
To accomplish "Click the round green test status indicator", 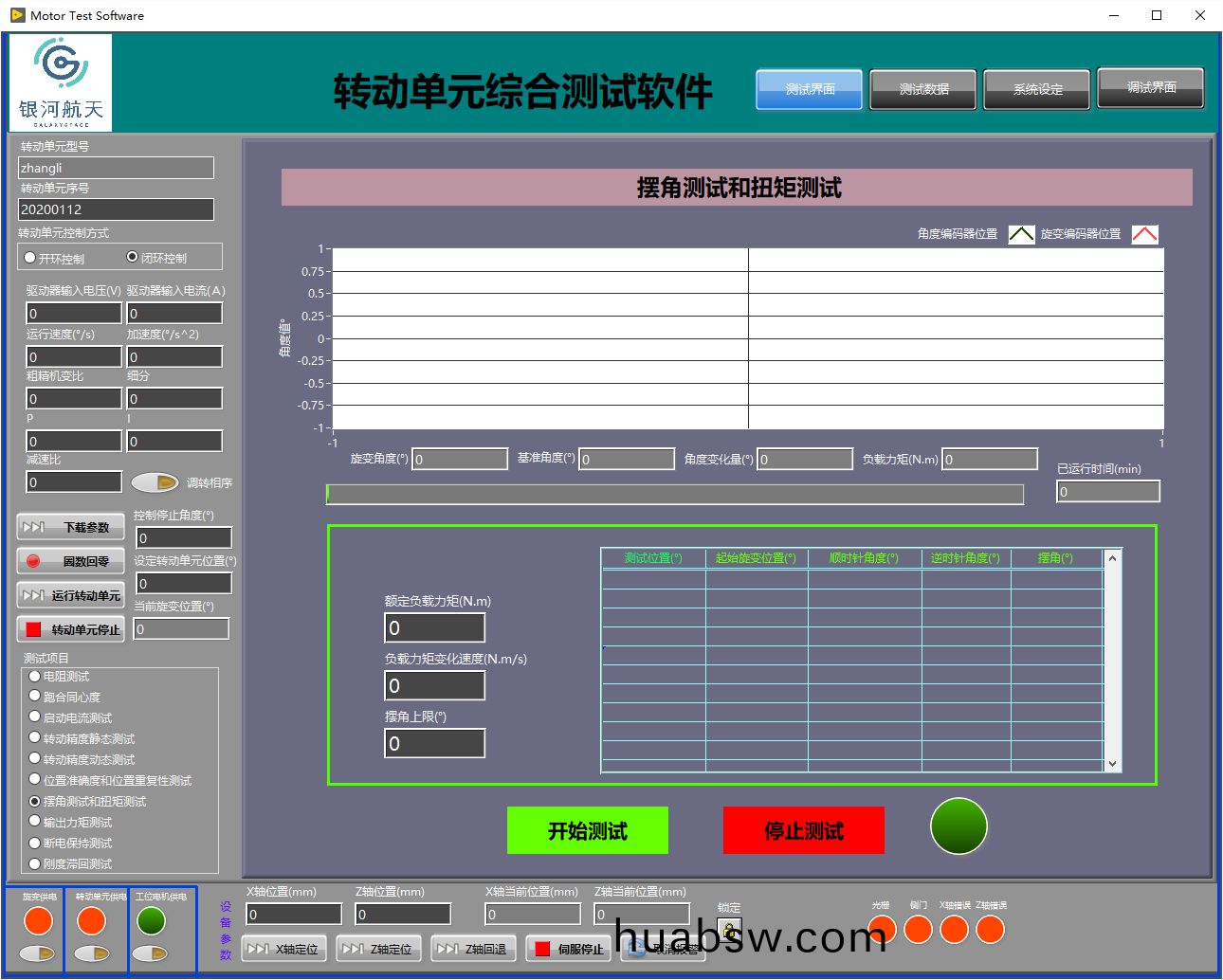I will (x=958, y=826).
